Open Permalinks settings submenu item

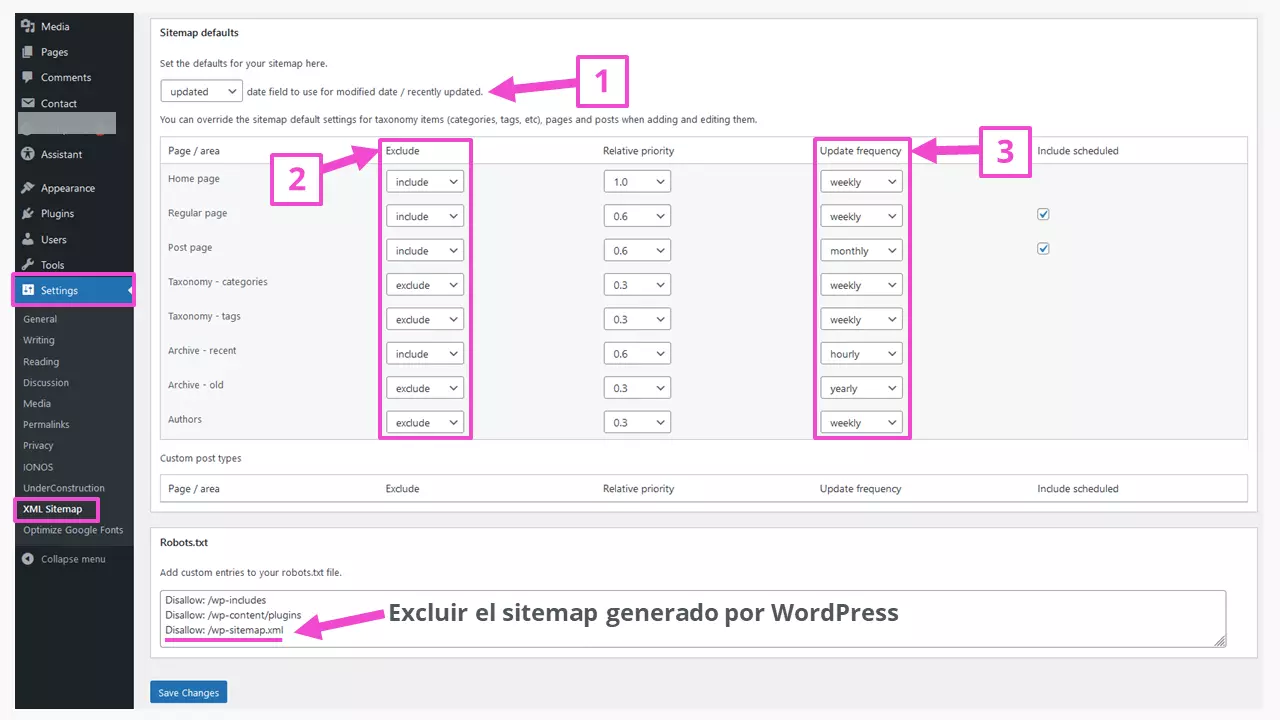pyautogui.click(x=44, y=424)
